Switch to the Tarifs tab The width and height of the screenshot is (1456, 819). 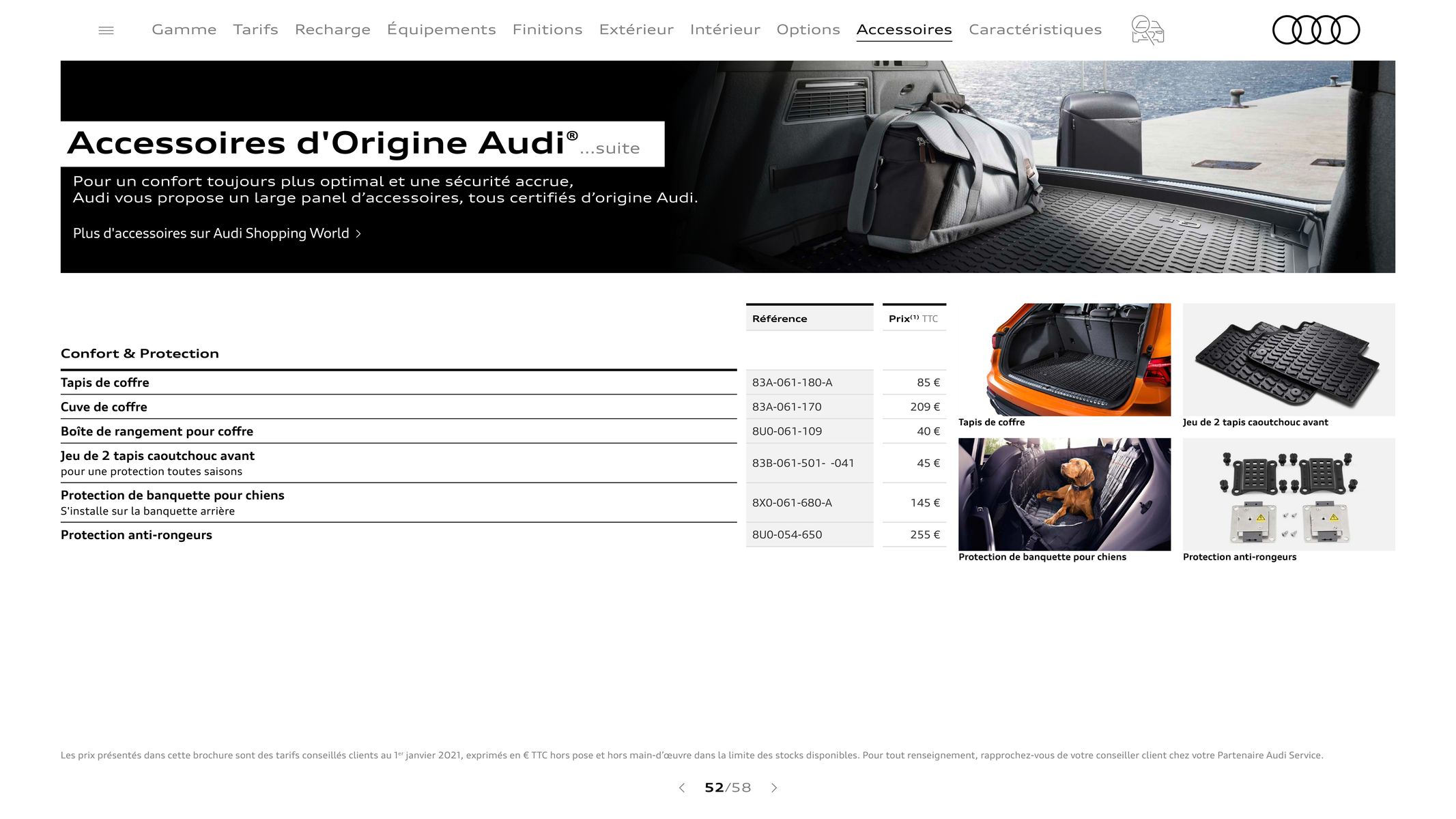(x=255, y=29)
